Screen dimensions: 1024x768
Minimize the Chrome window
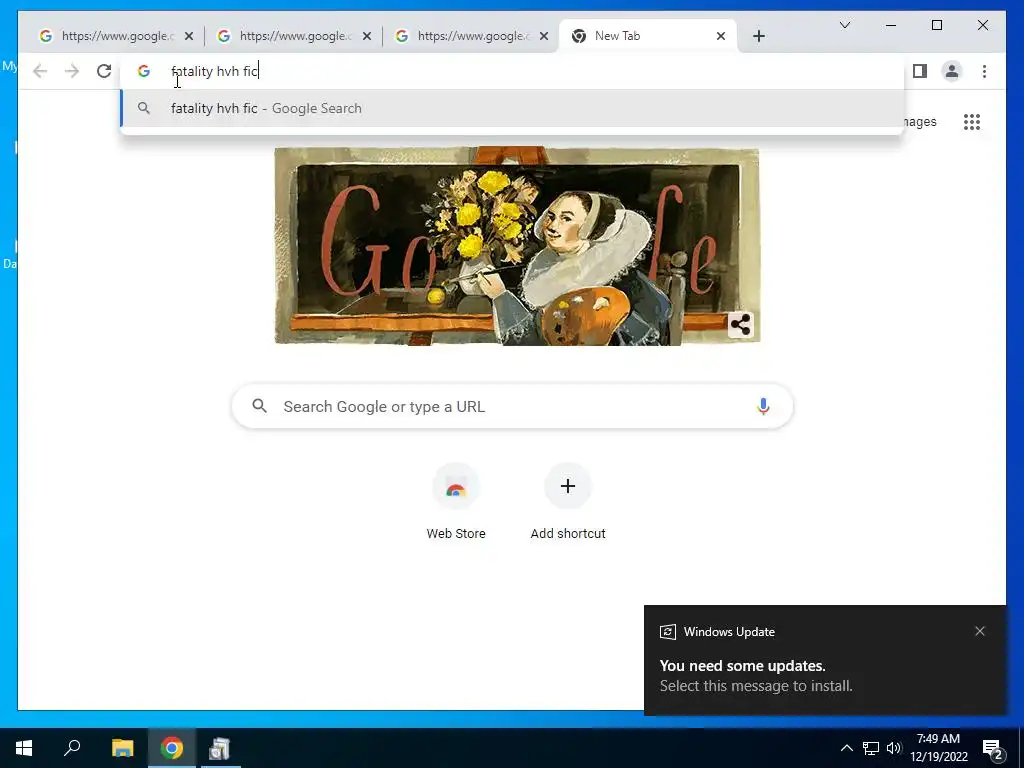(x=891, y=25)
